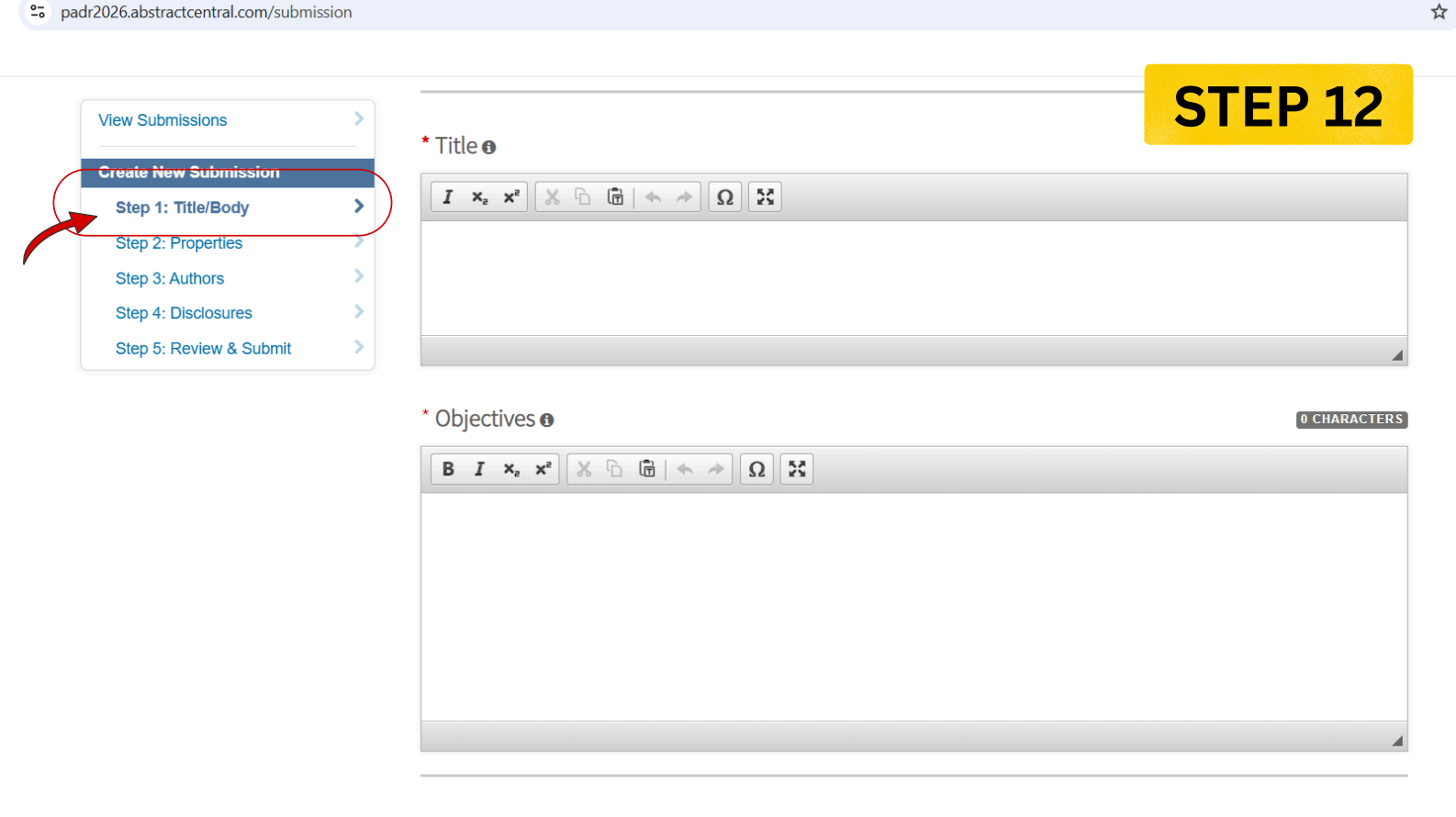1456x817 pixels.
Task: Click the chevron beside Step 5: Review & Submit
Action: tap(359, 347)
